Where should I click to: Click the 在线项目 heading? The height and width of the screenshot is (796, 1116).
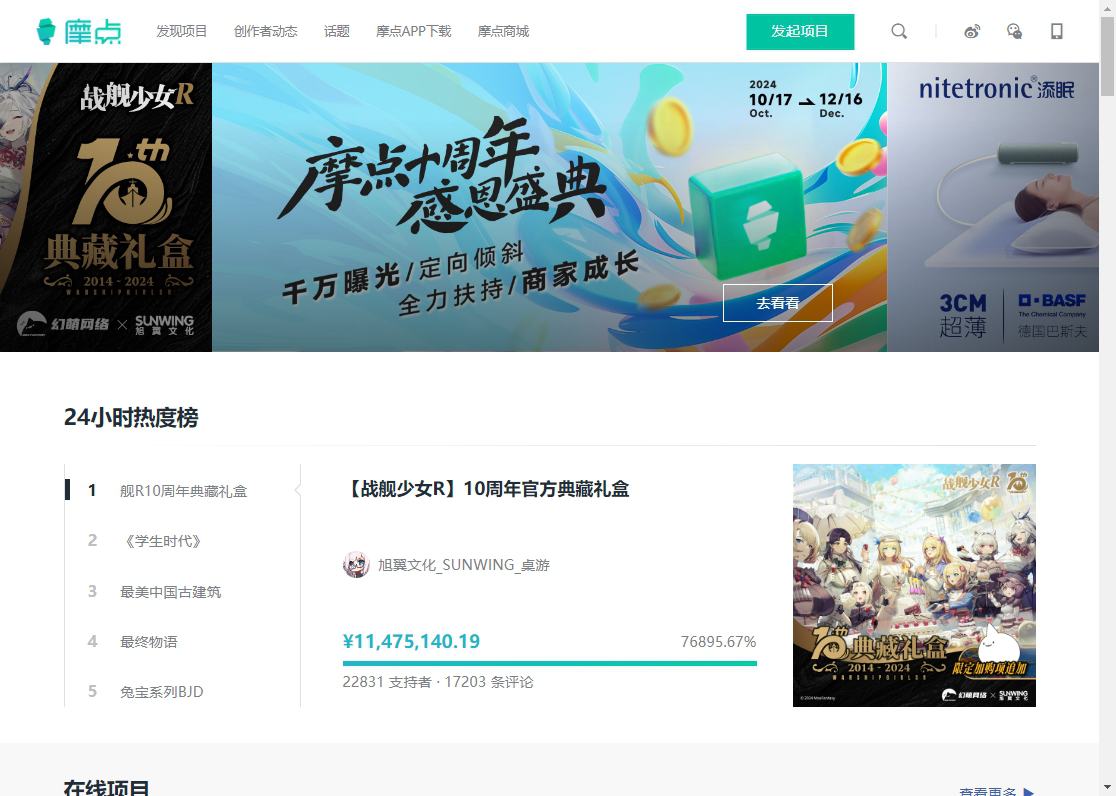107,787
